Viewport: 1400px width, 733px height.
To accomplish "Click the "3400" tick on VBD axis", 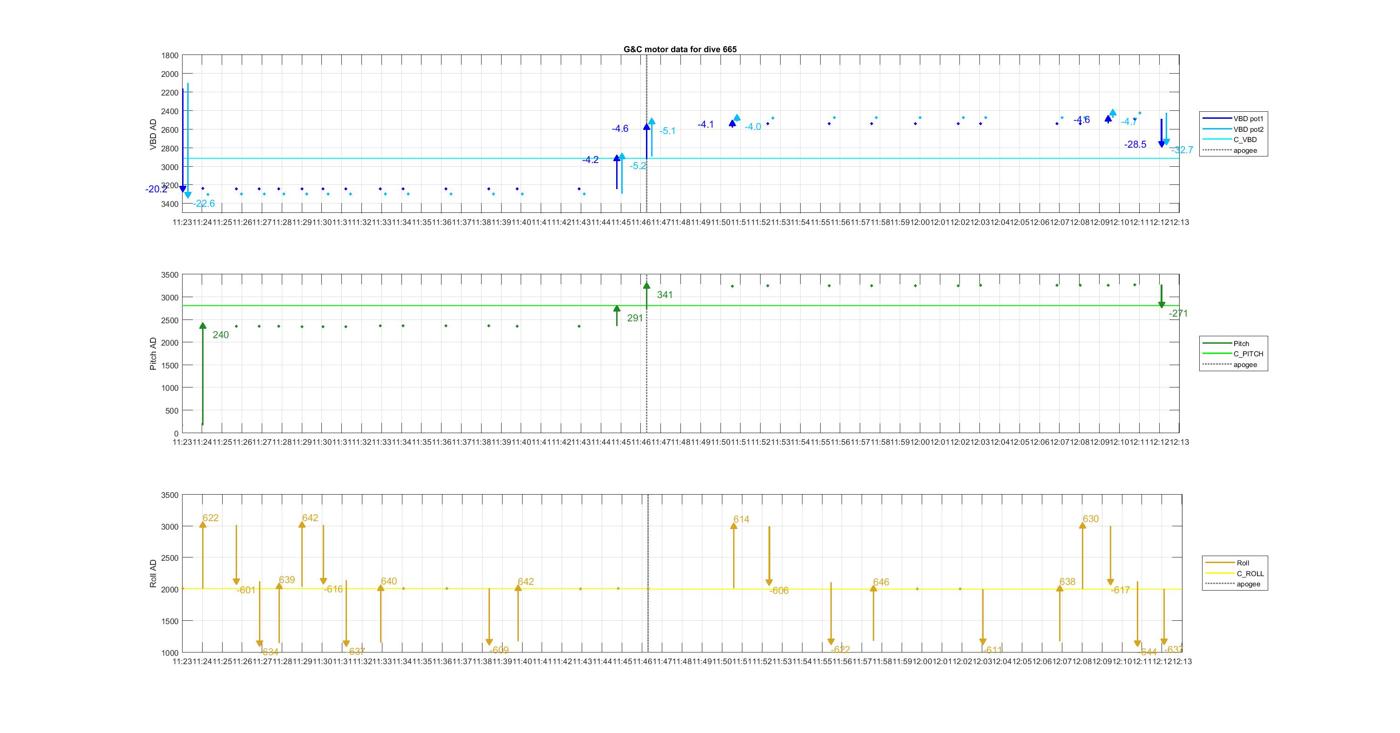I will (168, 205).
